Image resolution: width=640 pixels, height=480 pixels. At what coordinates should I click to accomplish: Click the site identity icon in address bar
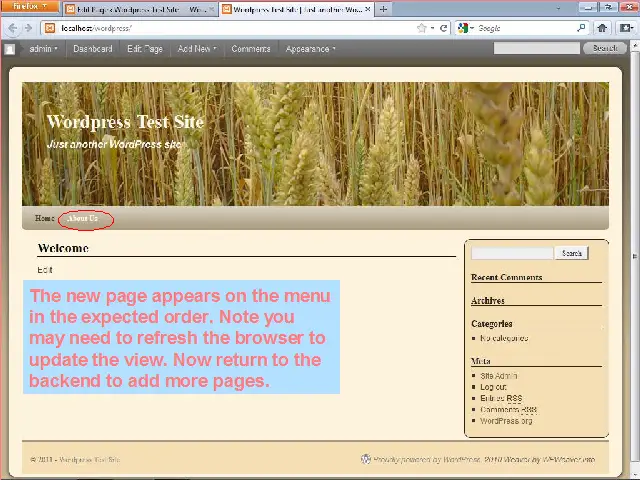point(50,28)
